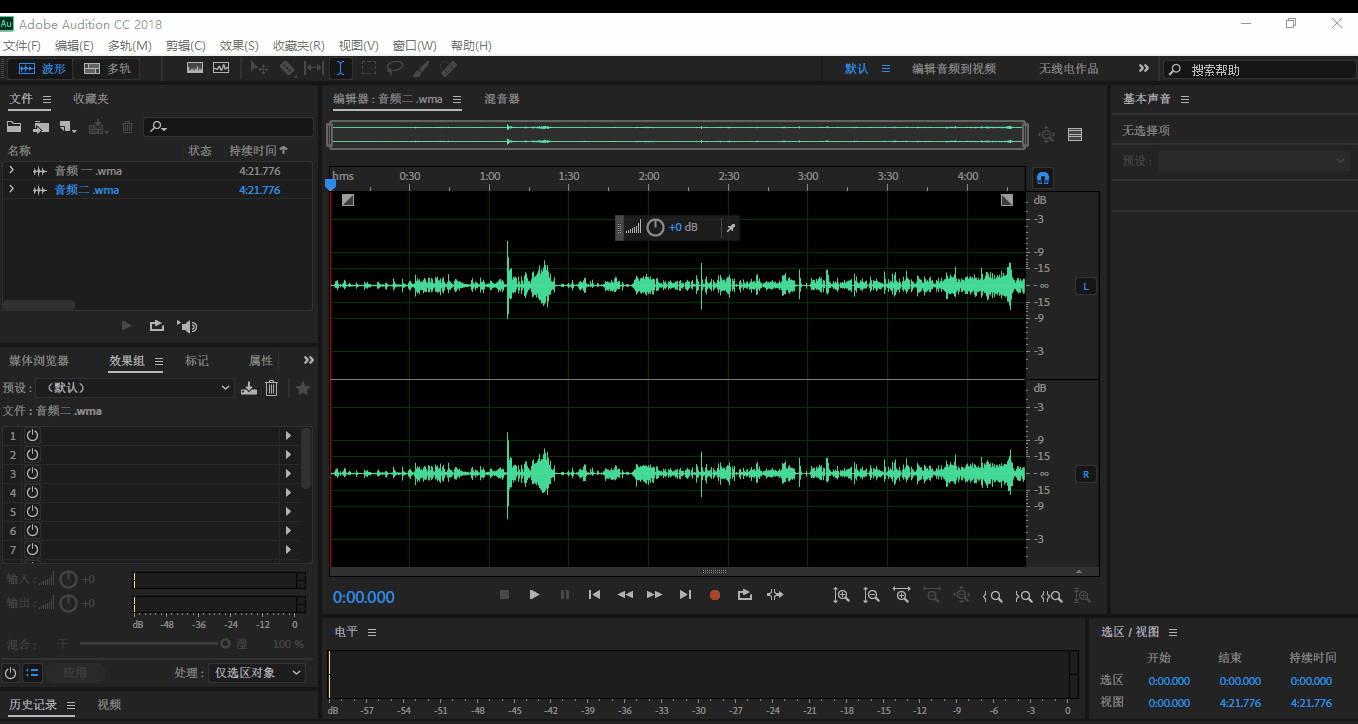Image resolution: width=1358 pixels, height=724 pixels.
Task: Switch to the 混音器 tab
Action: 502,99
